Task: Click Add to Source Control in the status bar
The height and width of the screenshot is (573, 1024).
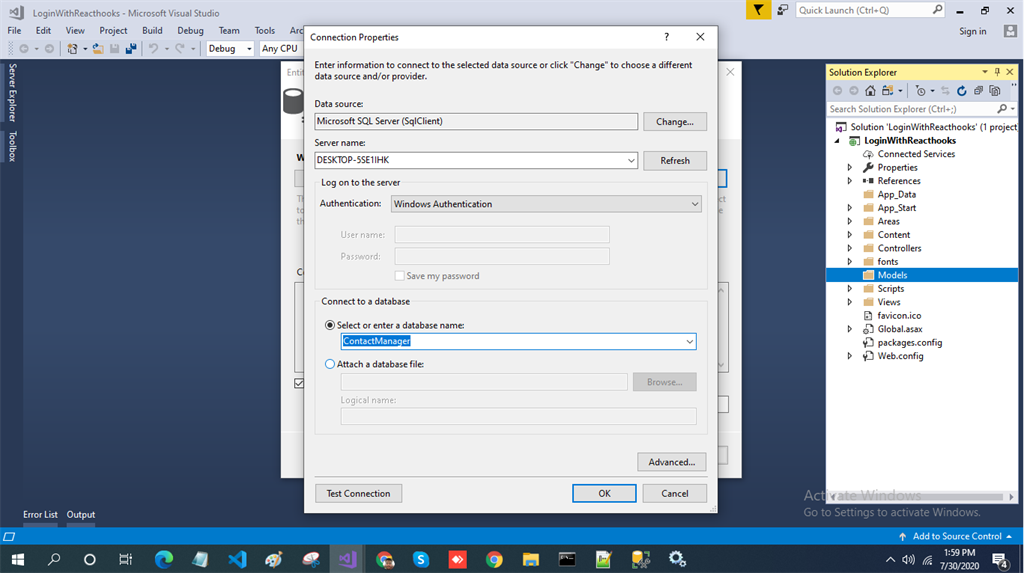Action: tap(956, 536)
